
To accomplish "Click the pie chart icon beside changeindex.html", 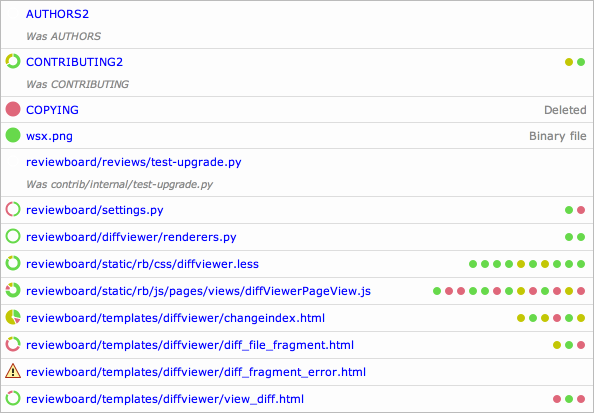I will point(13,318).
